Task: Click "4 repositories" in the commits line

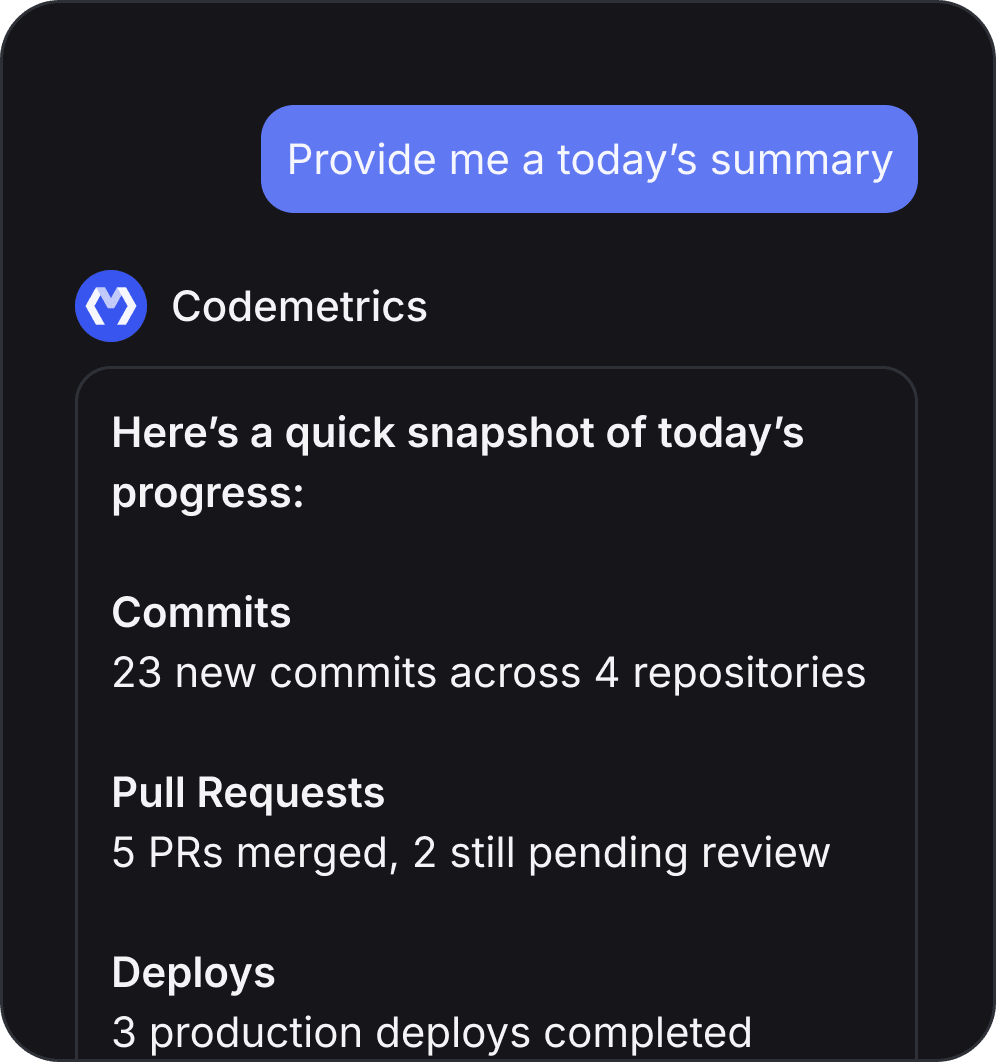Action: (x=730, y=673)
